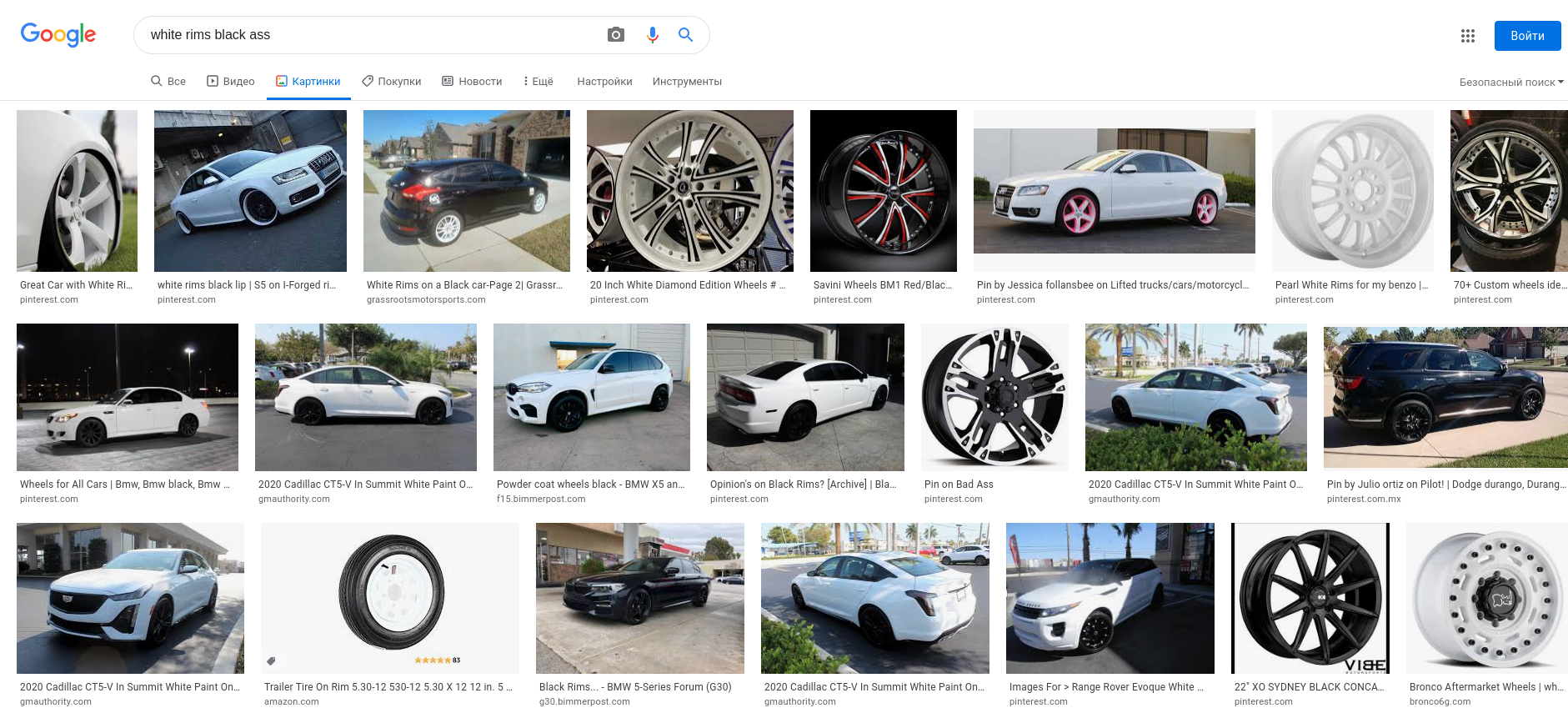Image resolution: width=1568 pixels, height=713 pixels.
Task: Open Savini Wheels BM1 Red/Black image
Action: point(884,191)
